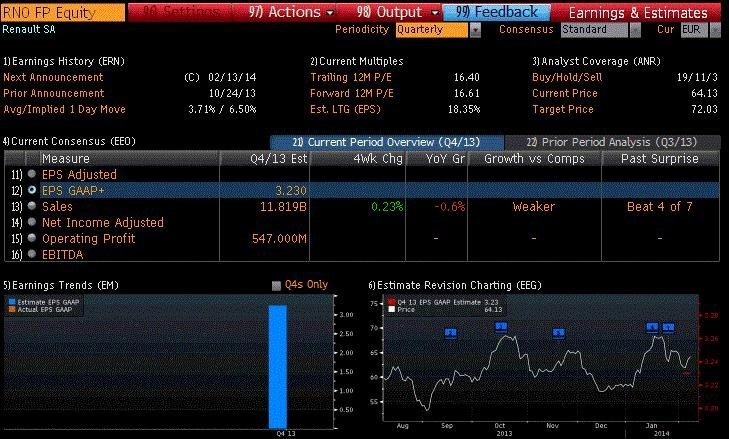Click the white Price legend swatch
Viewport: 729px width, 439px height.
392,309
